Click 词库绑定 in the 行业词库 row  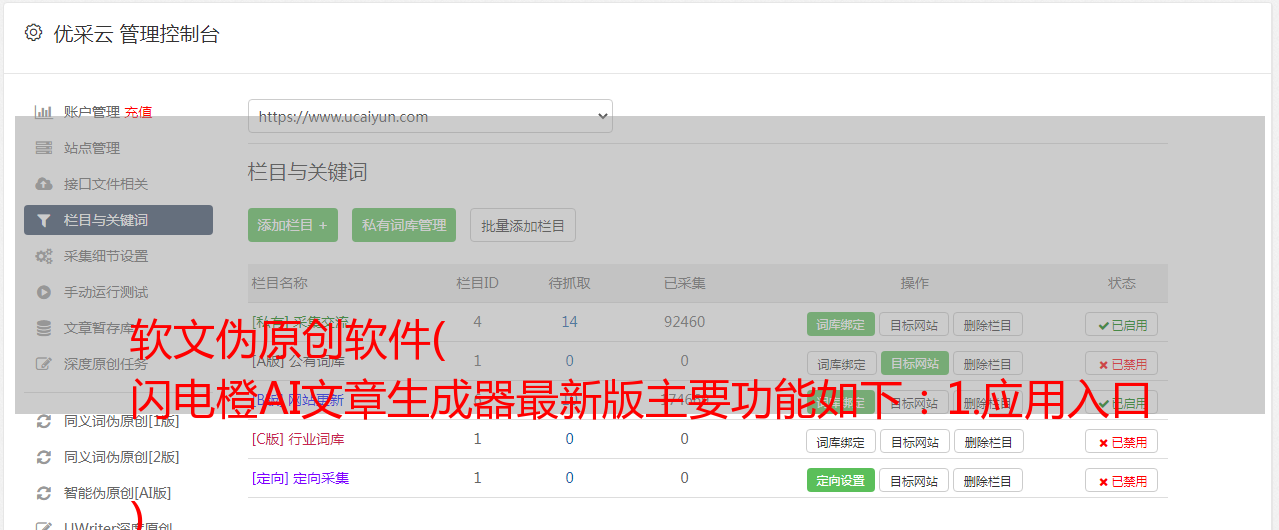(841, 441)
